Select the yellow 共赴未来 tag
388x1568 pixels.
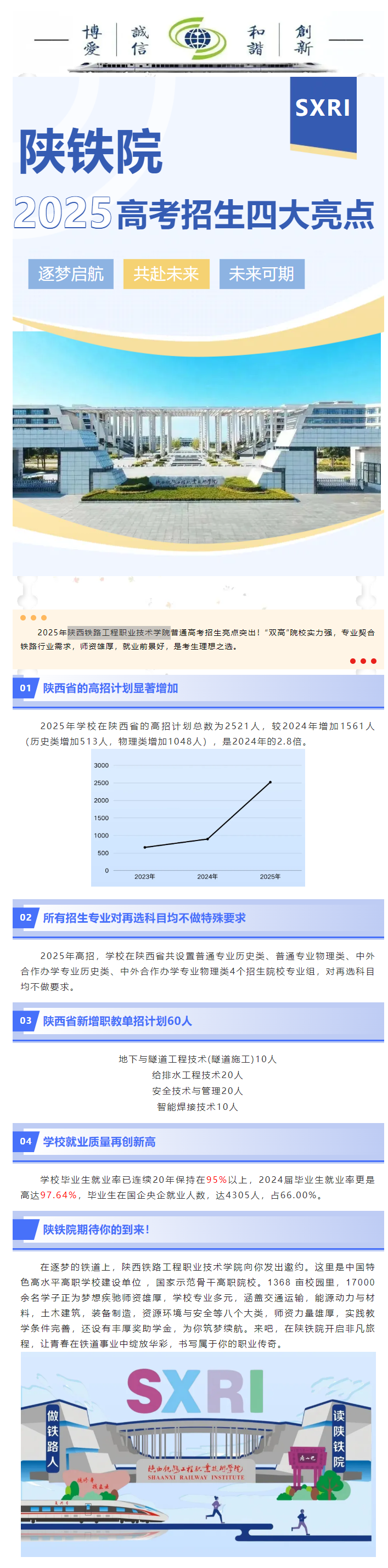pyautogui.click(x=166, y=274)
